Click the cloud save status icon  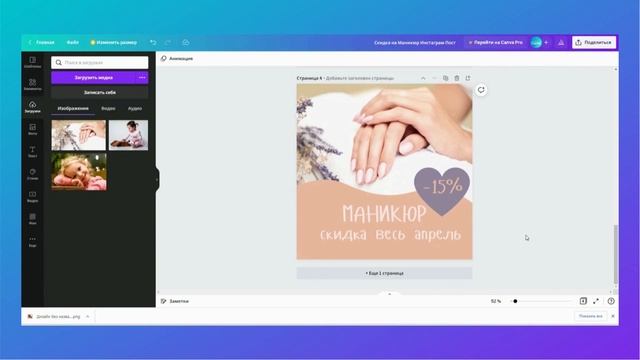pos(186,42)
